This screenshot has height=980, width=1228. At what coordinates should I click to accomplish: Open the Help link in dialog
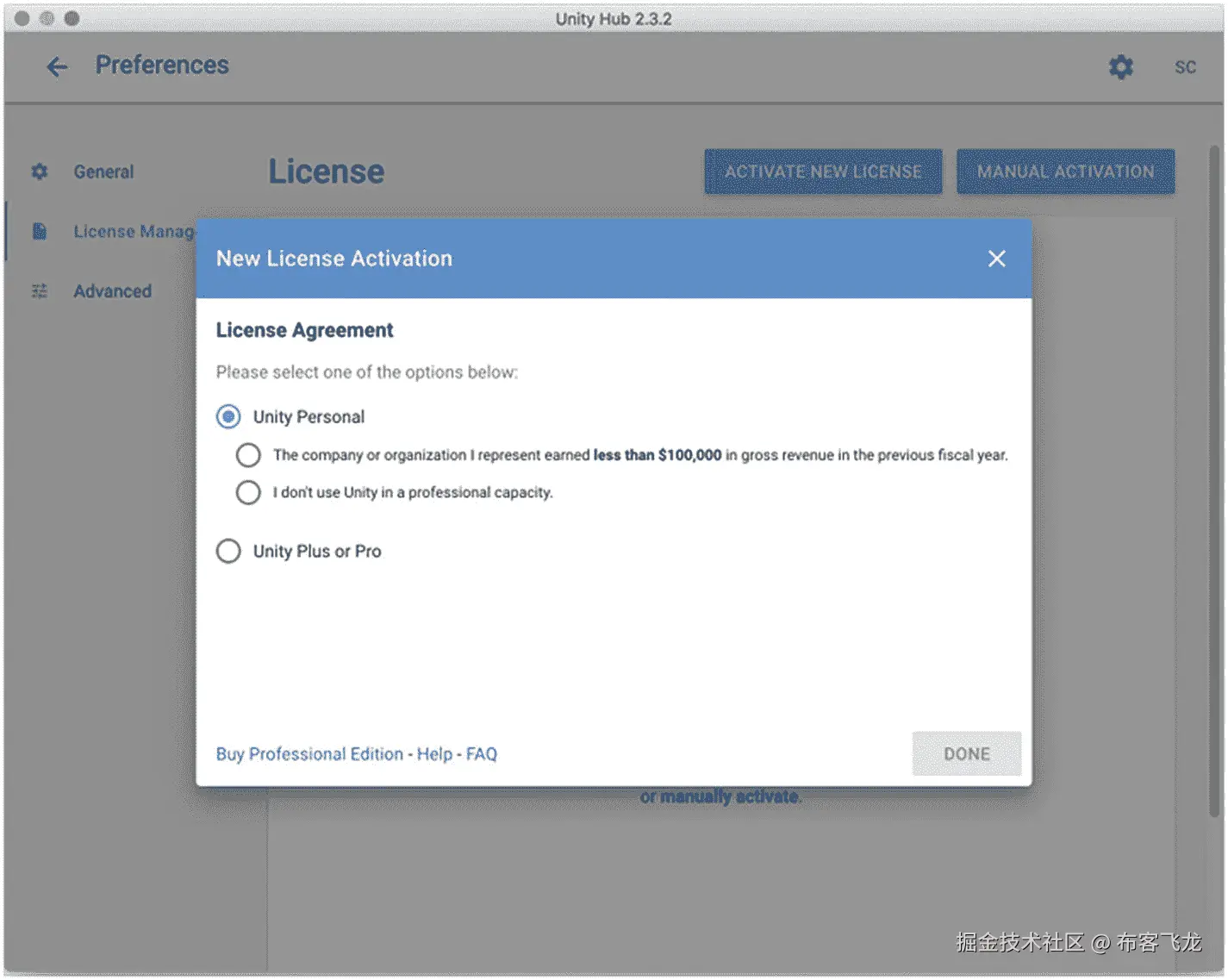coord(434,754)
